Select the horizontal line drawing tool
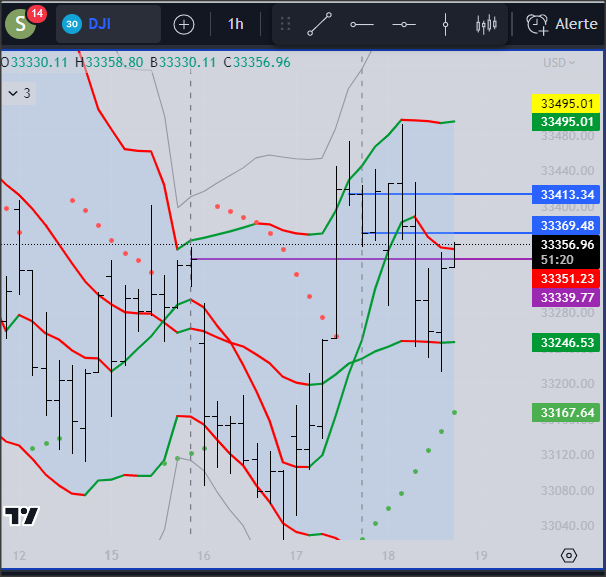Image resolution: width=606 pixels, height=577 pixels. [x=404, y=24]
